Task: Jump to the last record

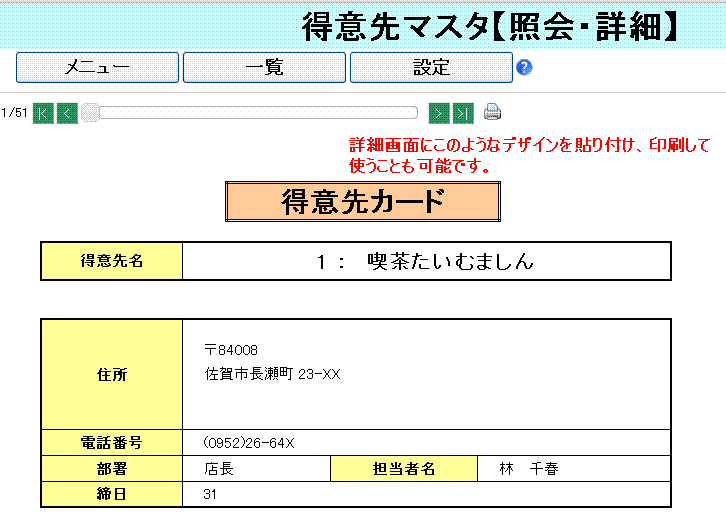Action: point(462,112)
